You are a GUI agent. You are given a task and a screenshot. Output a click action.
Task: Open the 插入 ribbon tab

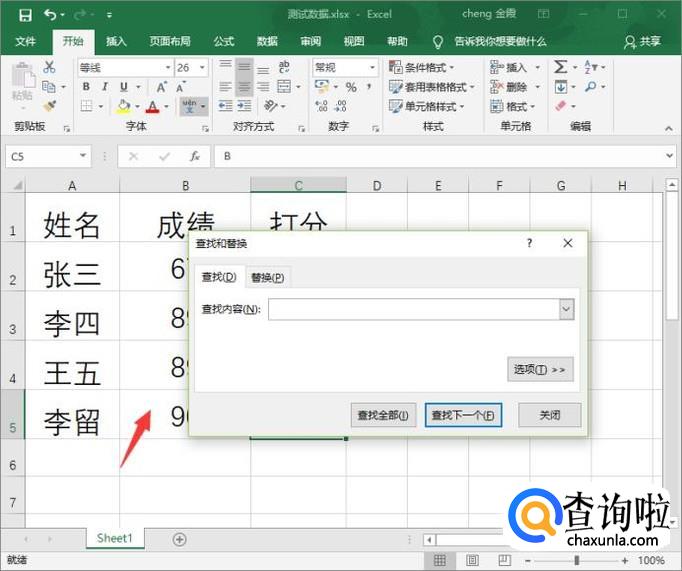[117, 41]
